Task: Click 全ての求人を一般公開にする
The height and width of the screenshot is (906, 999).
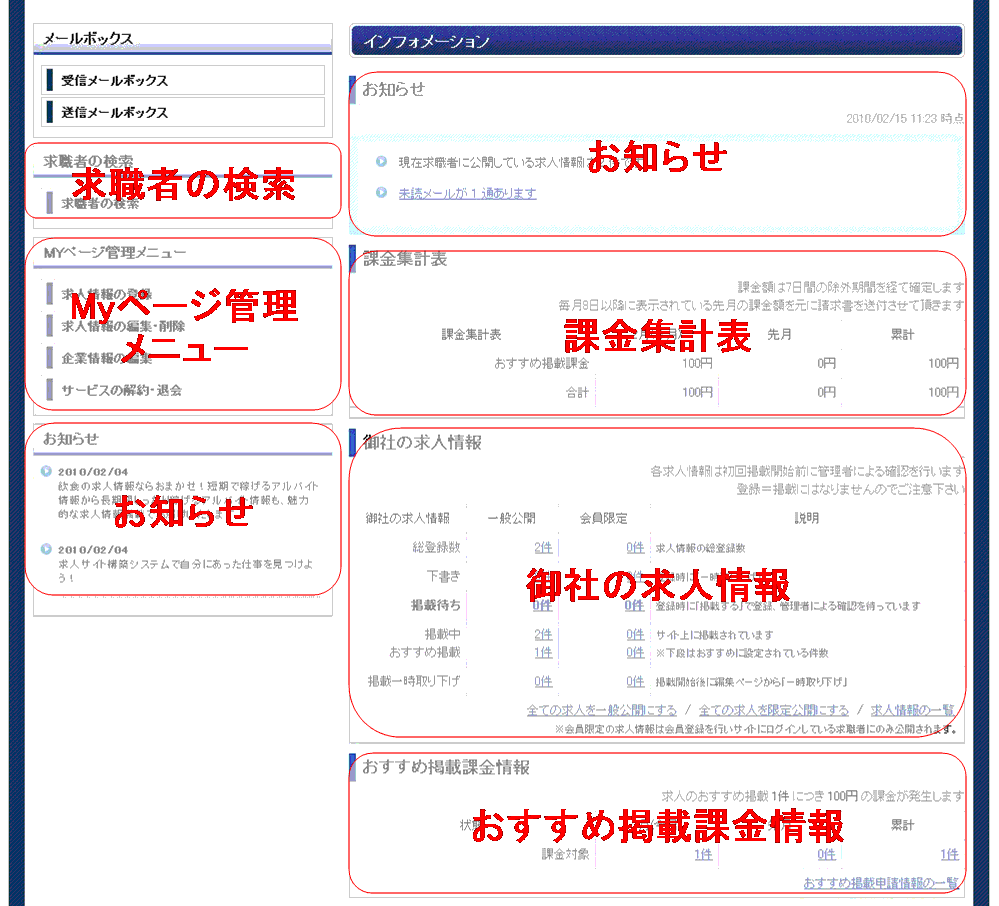Action: pos(601,710)
